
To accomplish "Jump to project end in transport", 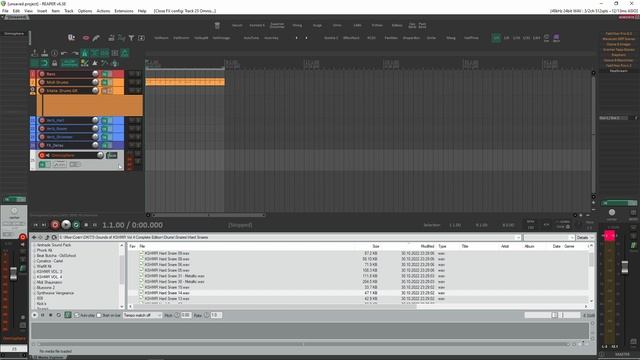I will click(44, 225).
